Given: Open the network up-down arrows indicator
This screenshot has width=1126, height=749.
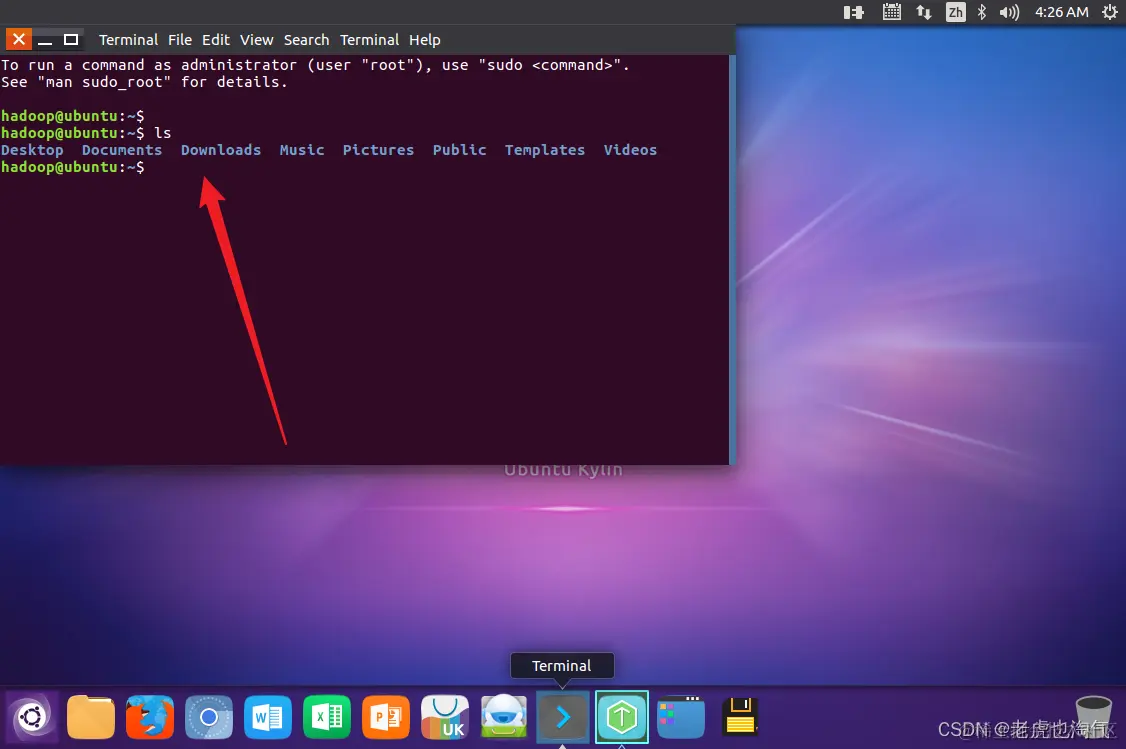Looking at the screenshot, I should click(923, 12).
